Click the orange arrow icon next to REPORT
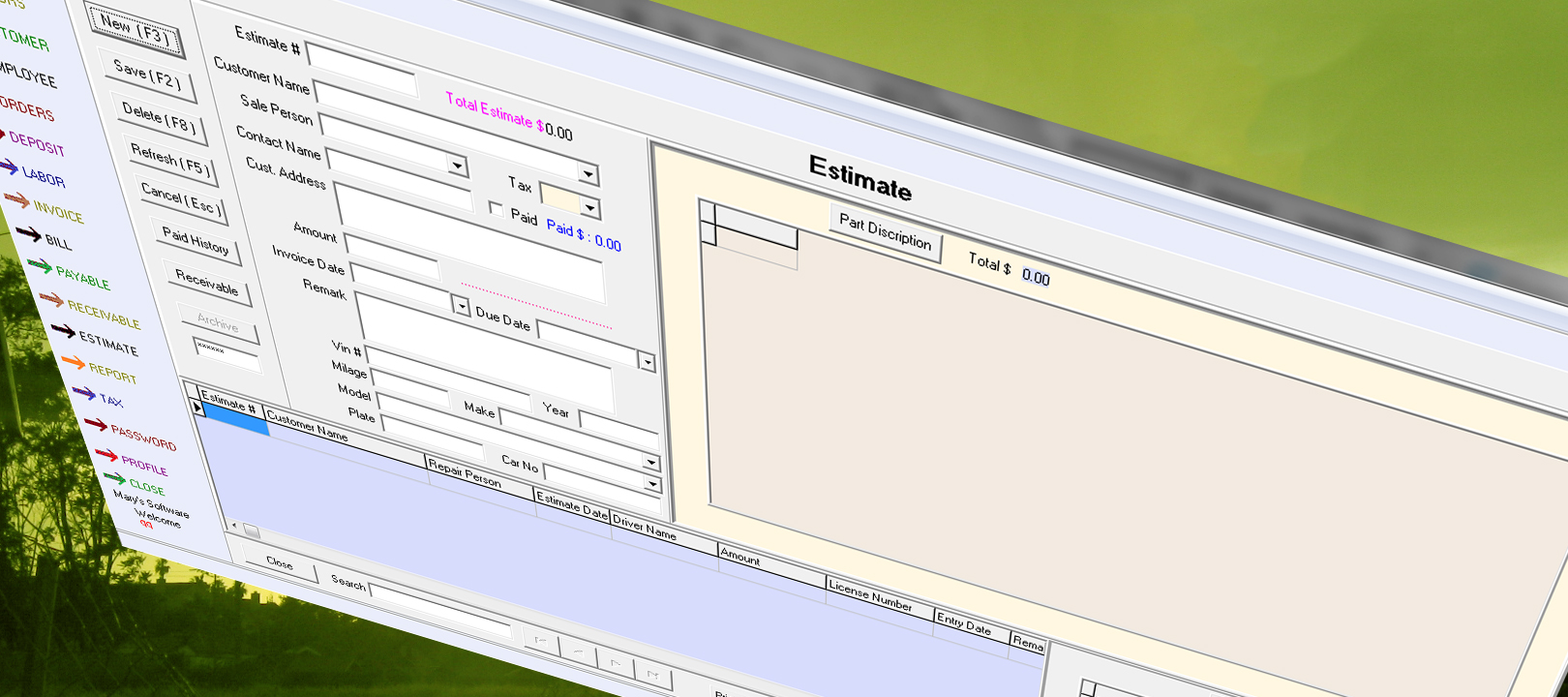Viewport: 1568px width, 697px height. tap(73, 363)
